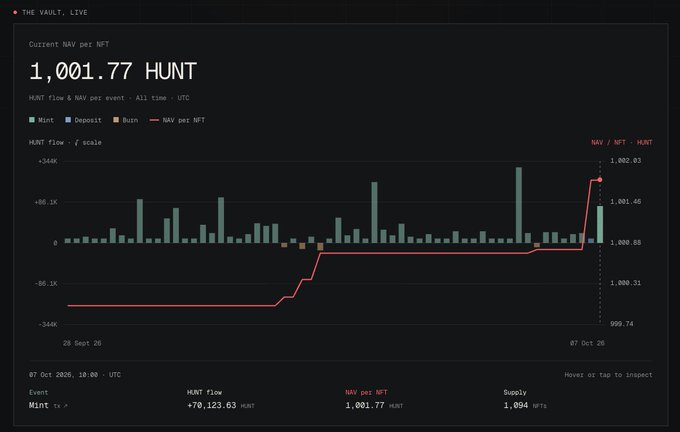
Task: Click the '07 Oct 26' end date
Action: [x=587, y=343]
